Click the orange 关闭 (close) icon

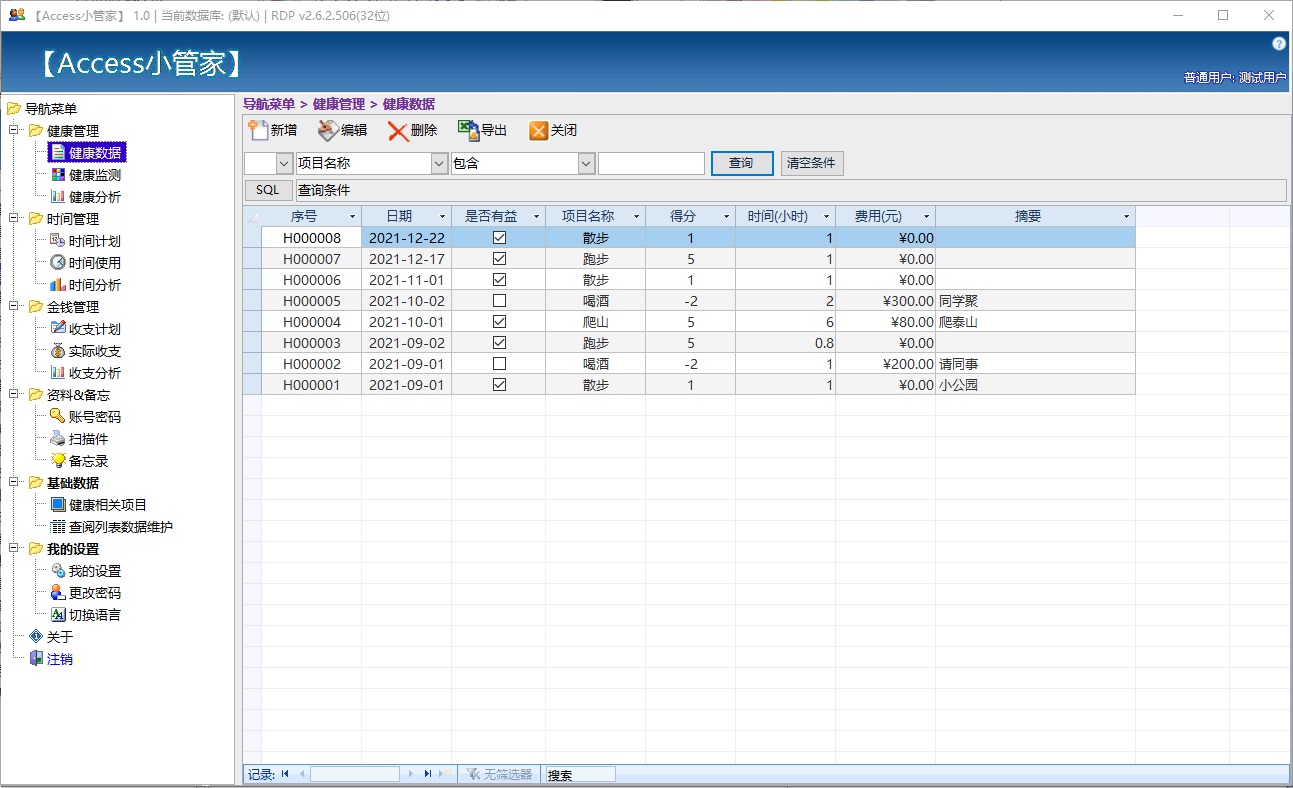pyautogui.click(x=539, y=131)
